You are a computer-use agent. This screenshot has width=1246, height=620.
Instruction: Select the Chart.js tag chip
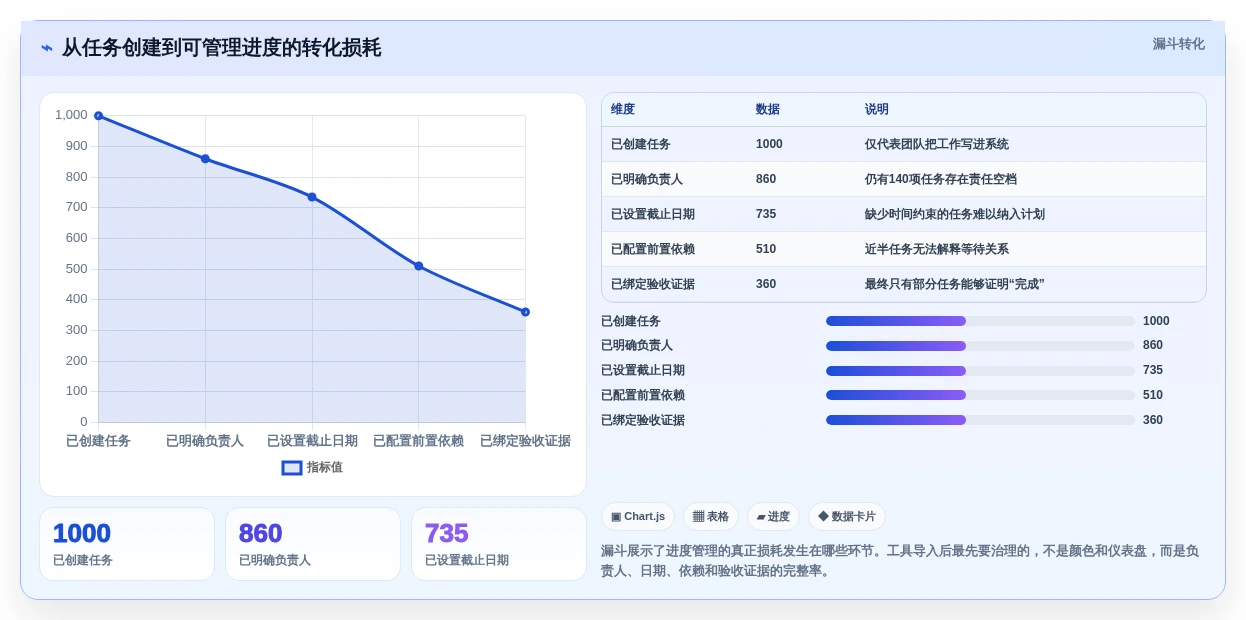tap(638, 516)
